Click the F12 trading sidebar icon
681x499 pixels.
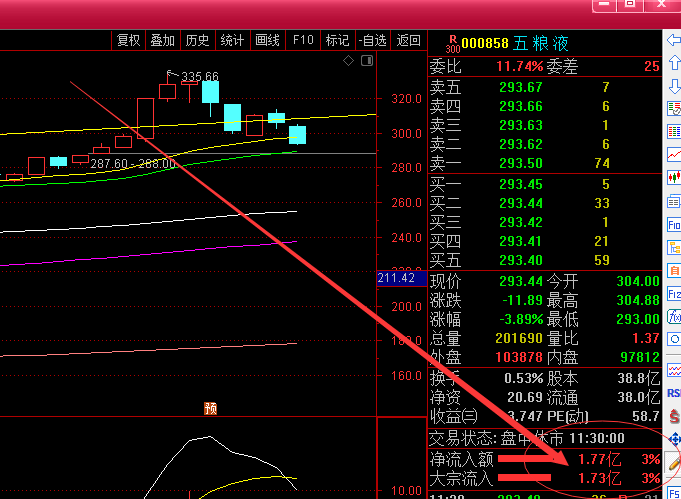click(x=674, y=294)
